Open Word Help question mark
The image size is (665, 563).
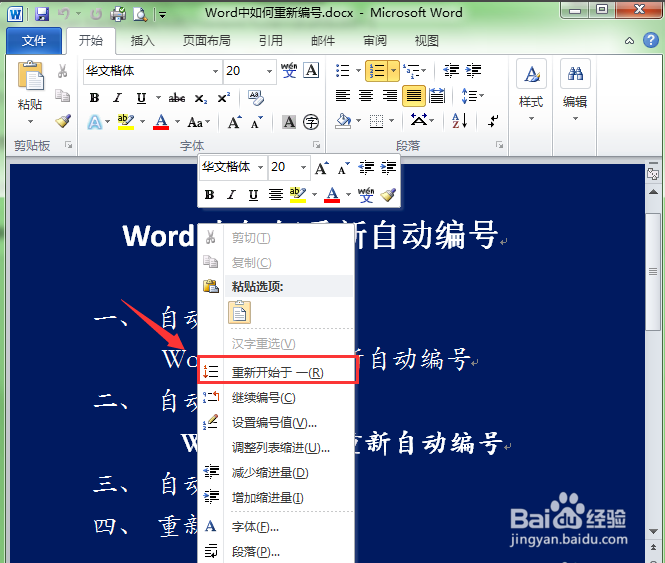tap(651, 41)
